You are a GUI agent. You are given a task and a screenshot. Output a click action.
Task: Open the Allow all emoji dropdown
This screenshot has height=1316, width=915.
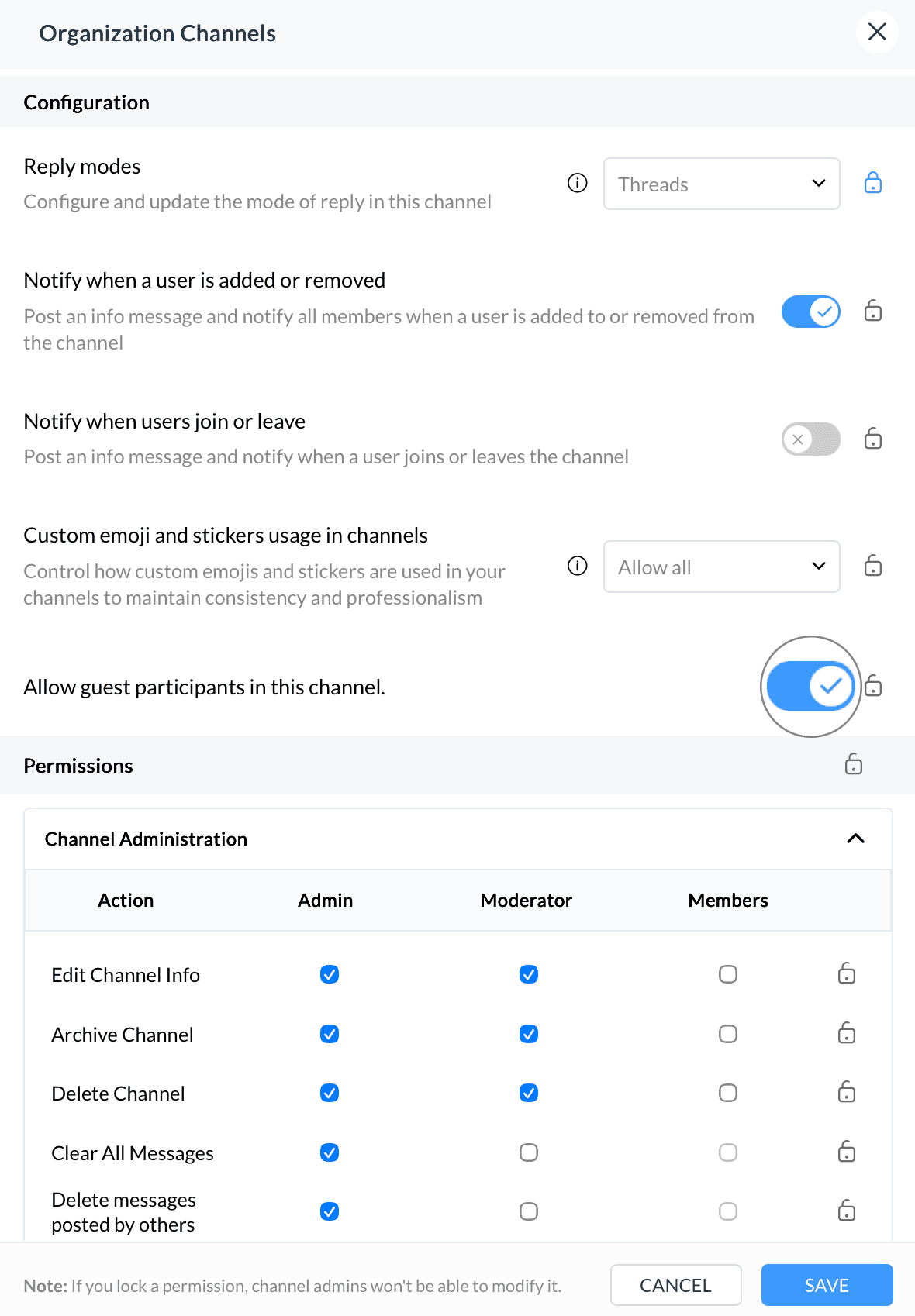pyautogui.click(x=722, y=567)
